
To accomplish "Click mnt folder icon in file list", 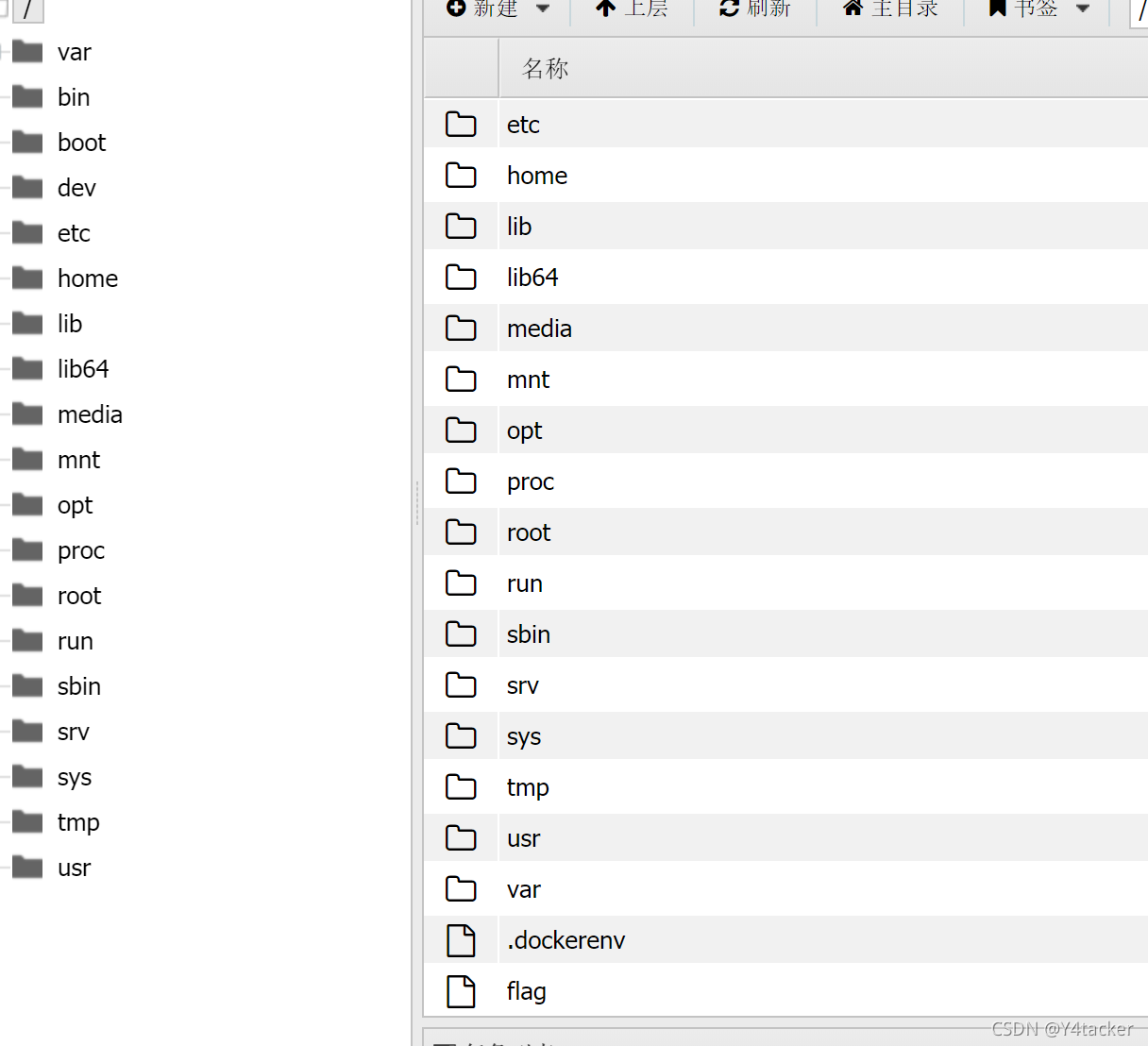I will pos(461,379).
